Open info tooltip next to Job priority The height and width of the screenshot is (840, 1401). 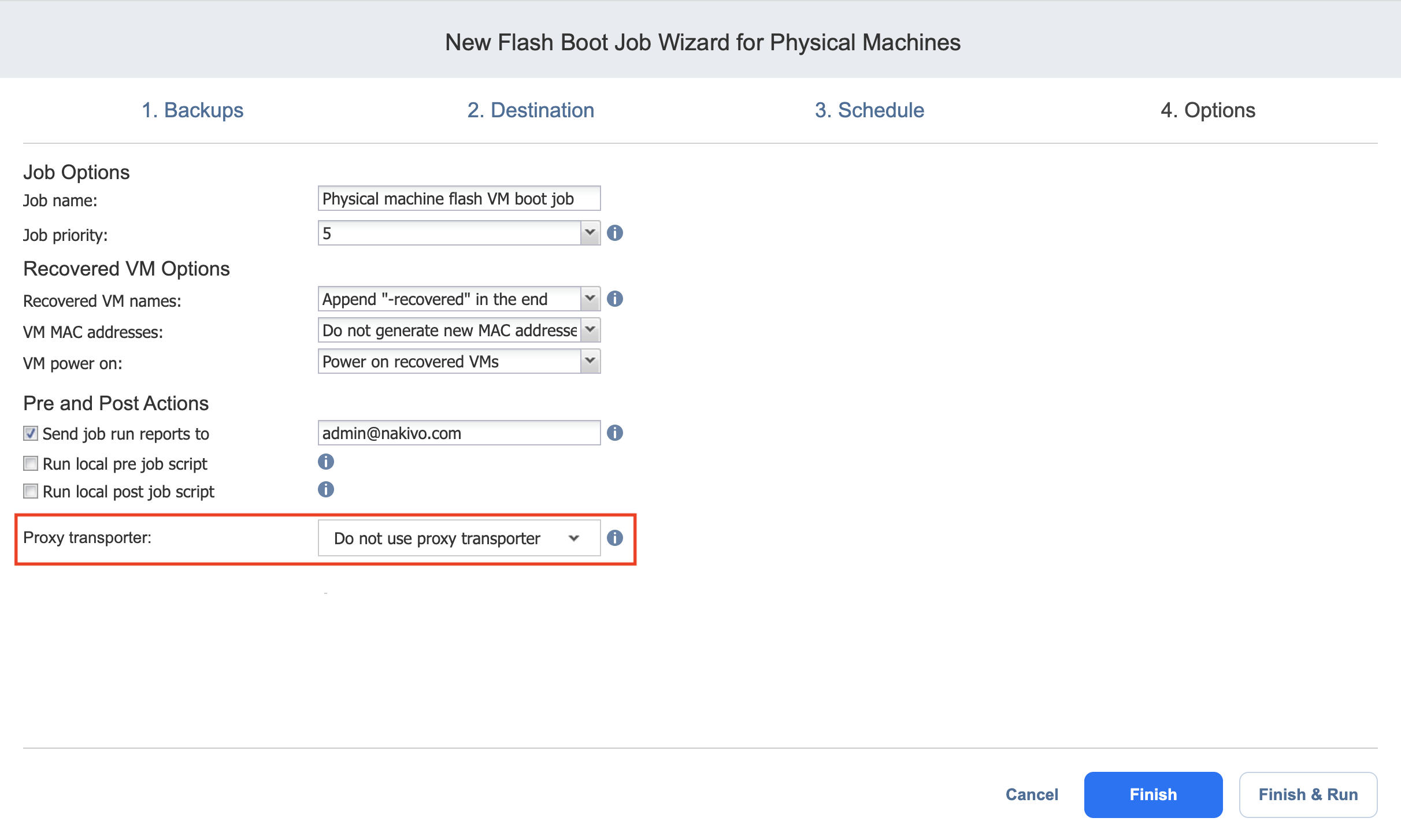pyautogui.click(x=615, y=233)
